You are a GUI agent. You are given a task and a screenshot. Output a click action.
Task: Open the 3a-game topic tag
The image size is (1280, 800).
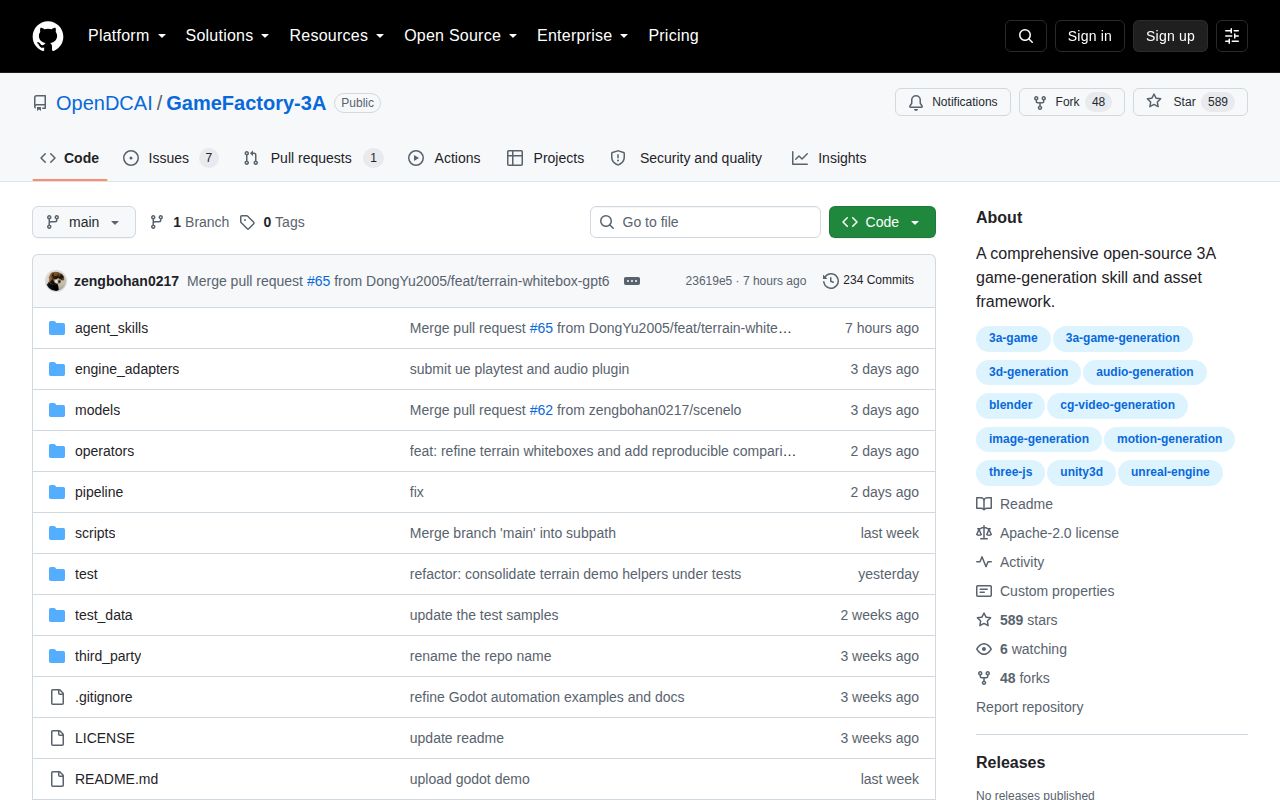(1013, 338)
